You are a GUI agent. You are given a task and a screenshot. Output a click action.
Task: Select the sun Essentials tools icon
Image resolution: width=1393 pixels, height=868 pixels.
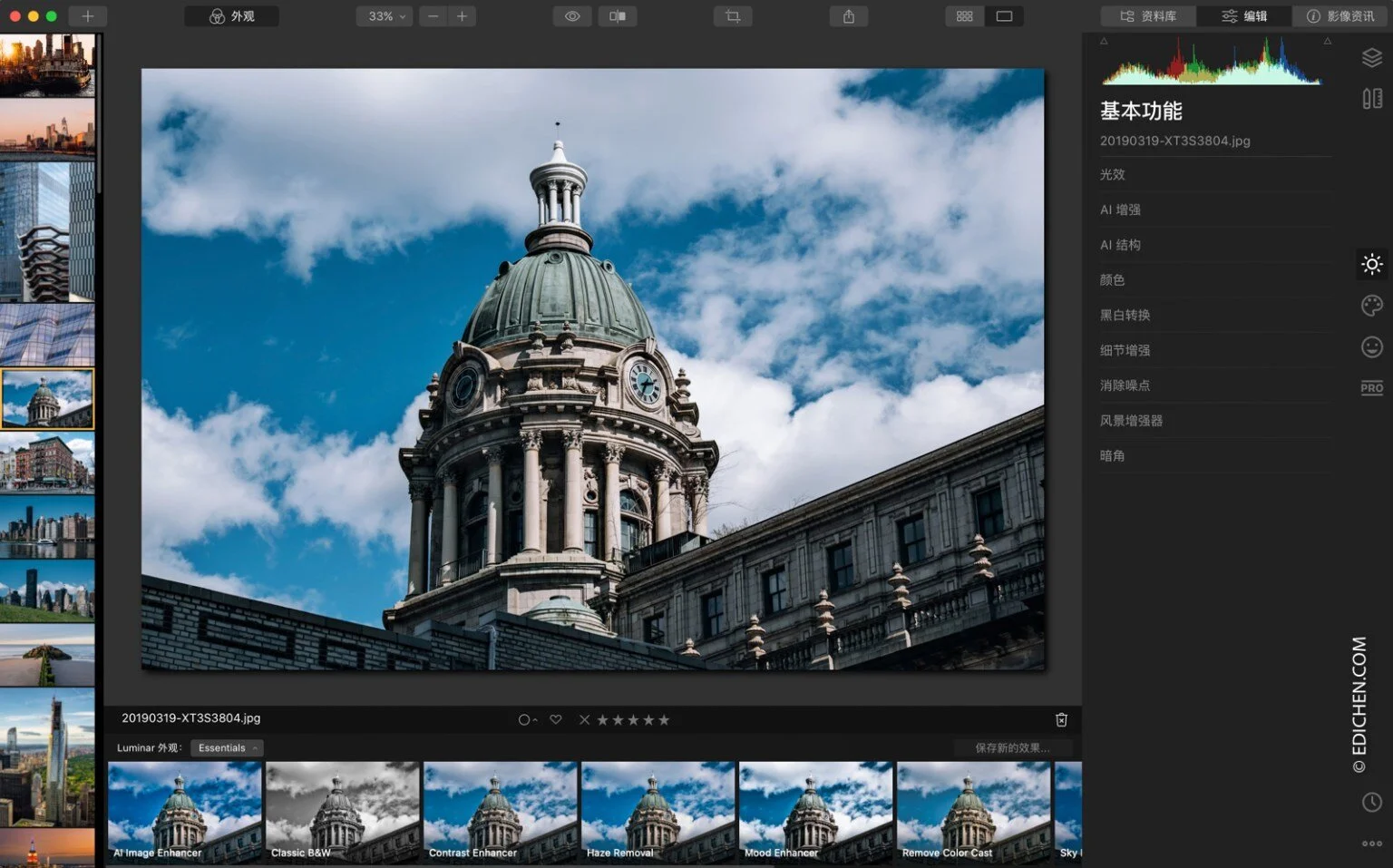tap(1372, 264)
